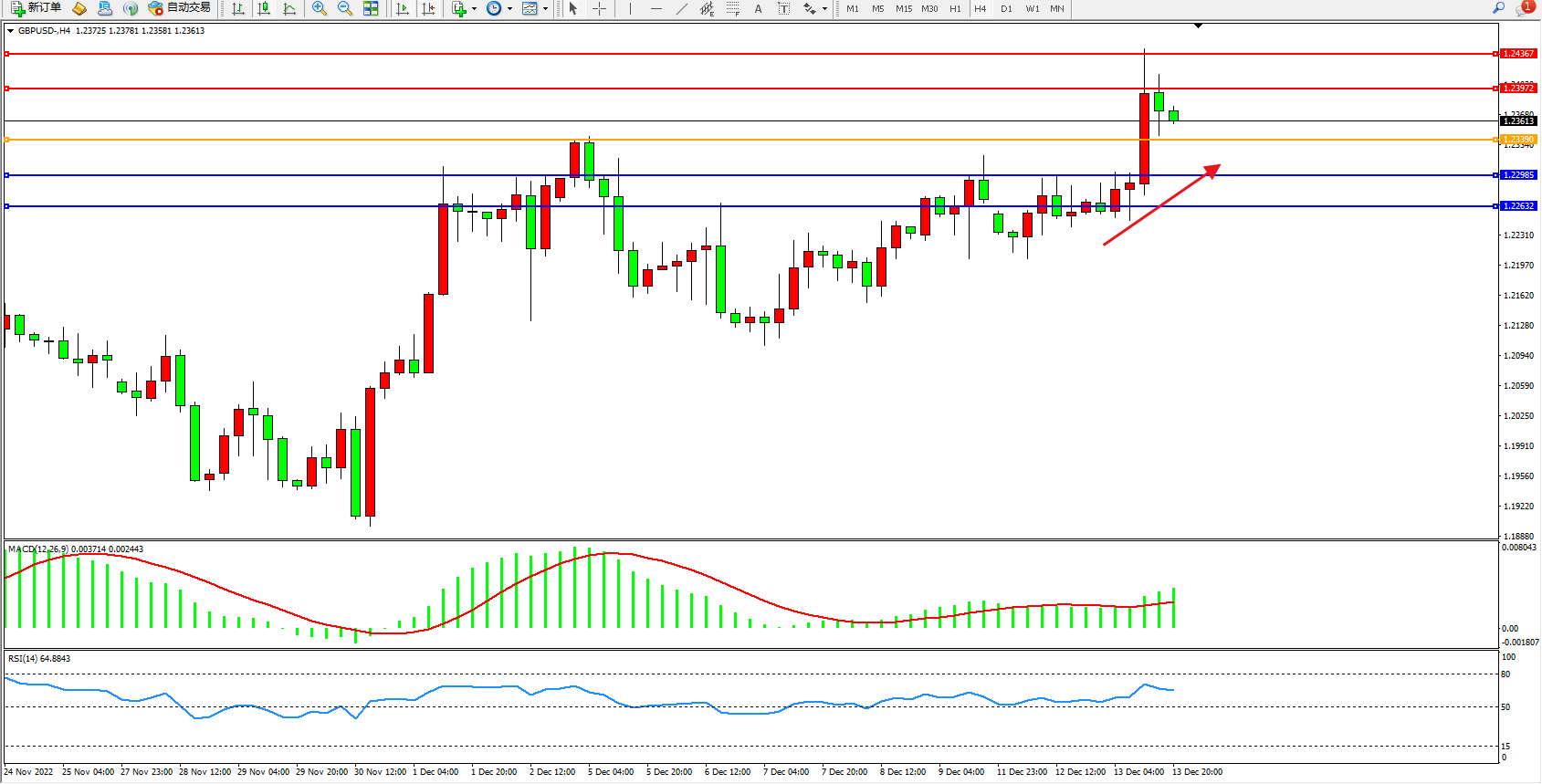
Task: Zoom out of the chart
Action: point(344,8)
